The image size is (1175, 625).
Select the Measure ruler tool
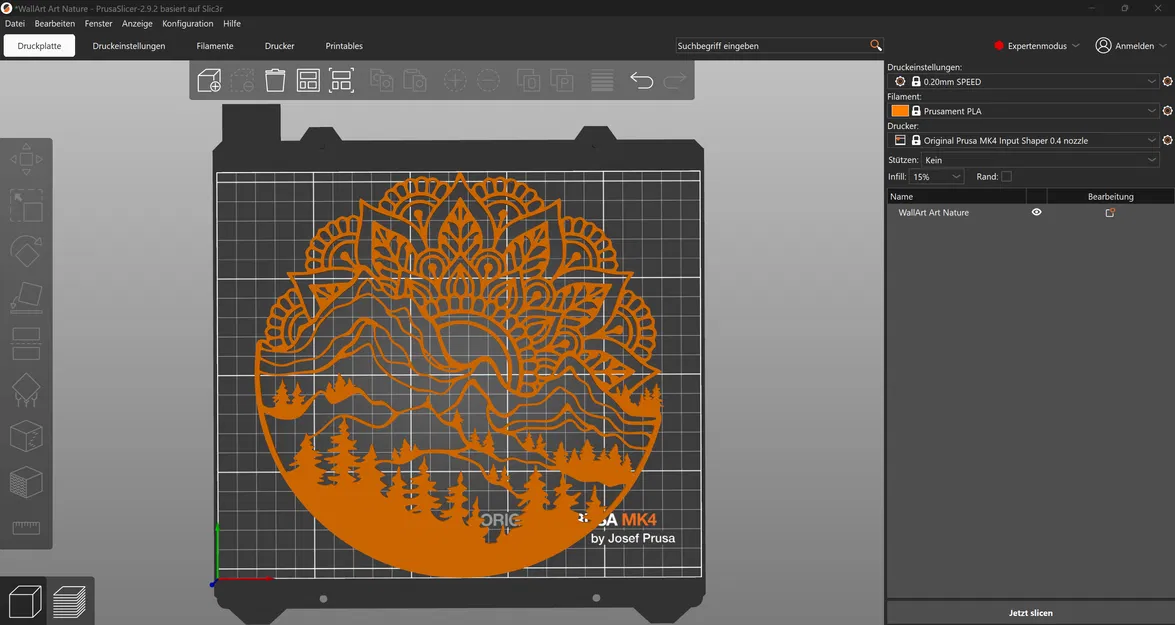point(26,528)
